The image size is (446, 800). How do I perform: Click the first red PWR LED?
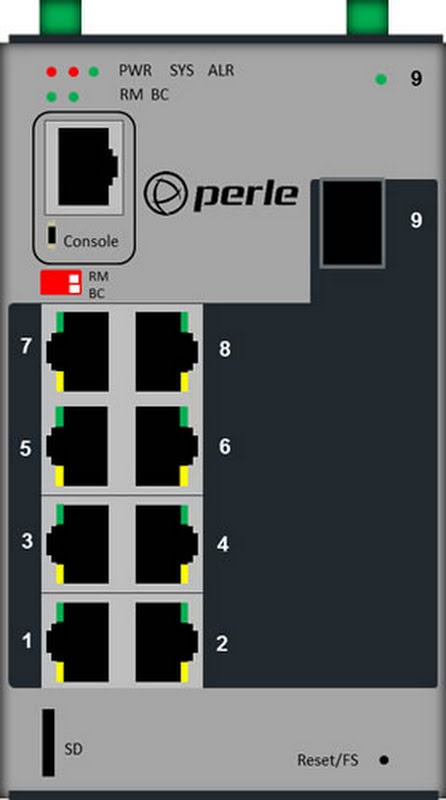point(51,71)
